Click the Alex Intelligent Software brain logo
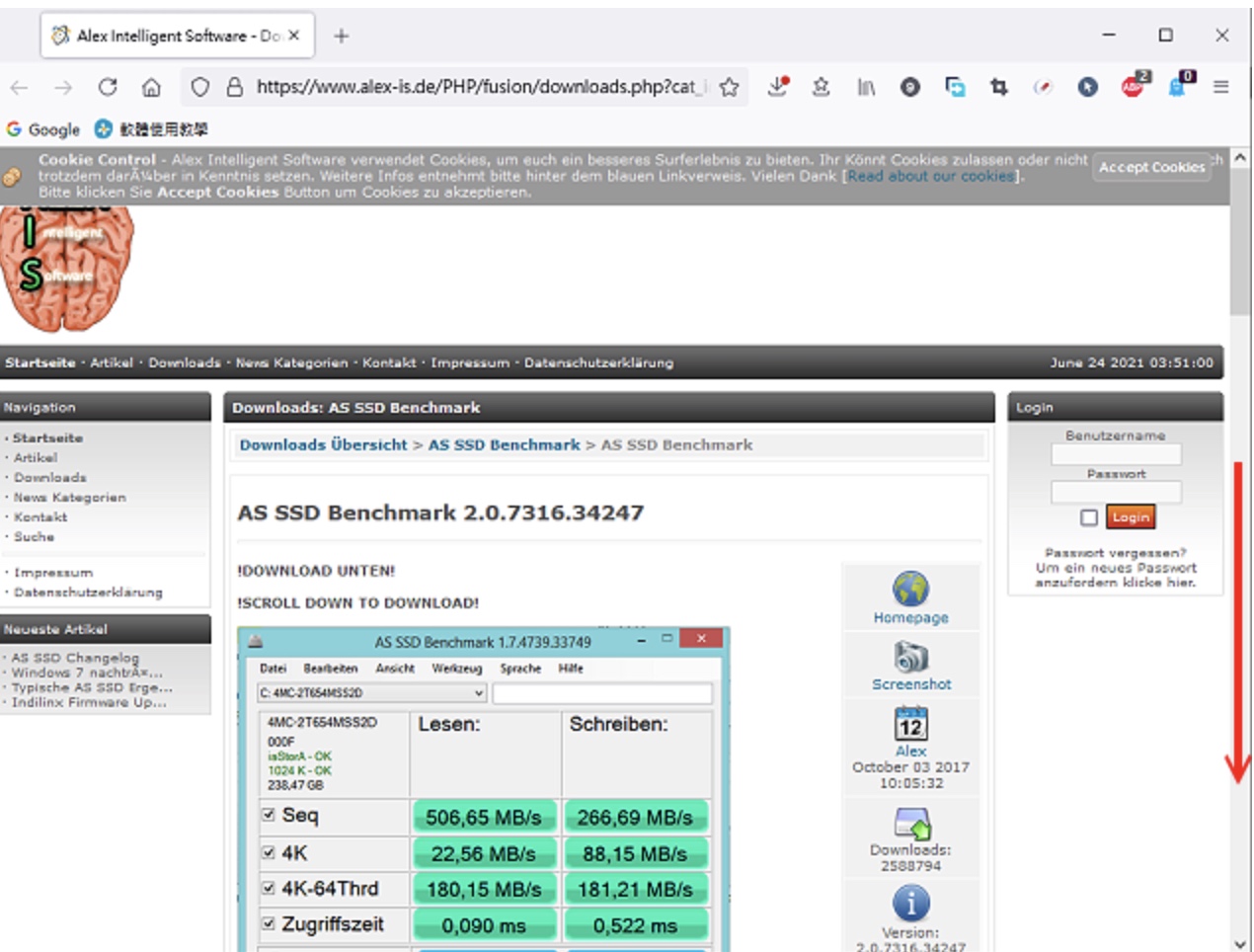 click(65, 268)
